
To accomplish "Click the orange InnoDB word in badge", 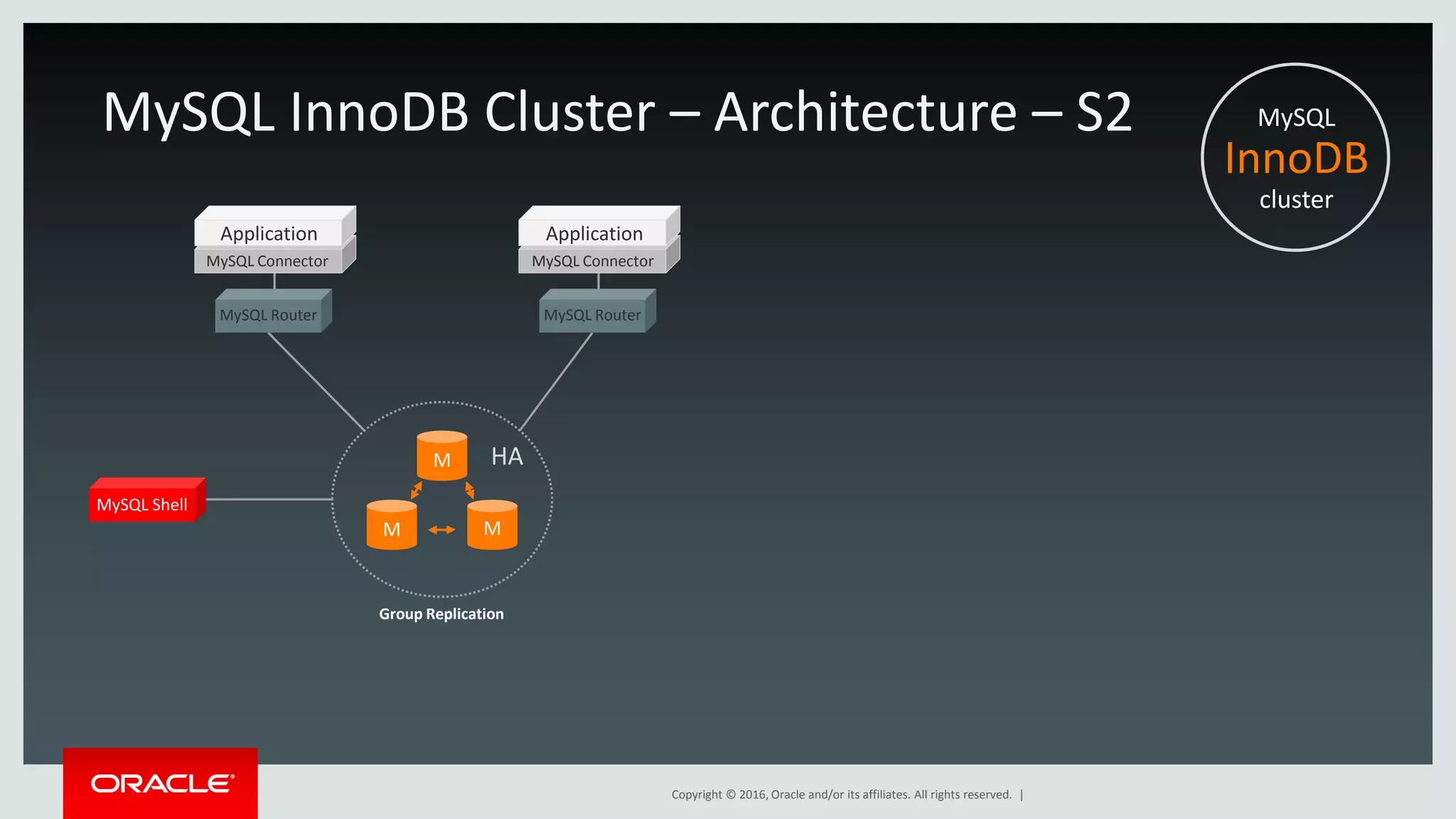I will coord(1296,158).
